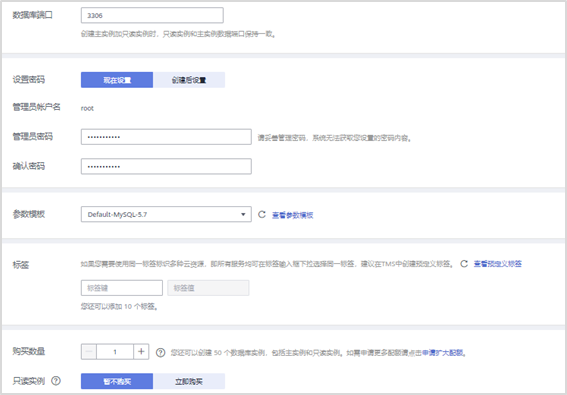Click 申请扩大配额 link
Screen dimensions: 567x395
click(442, 353)
